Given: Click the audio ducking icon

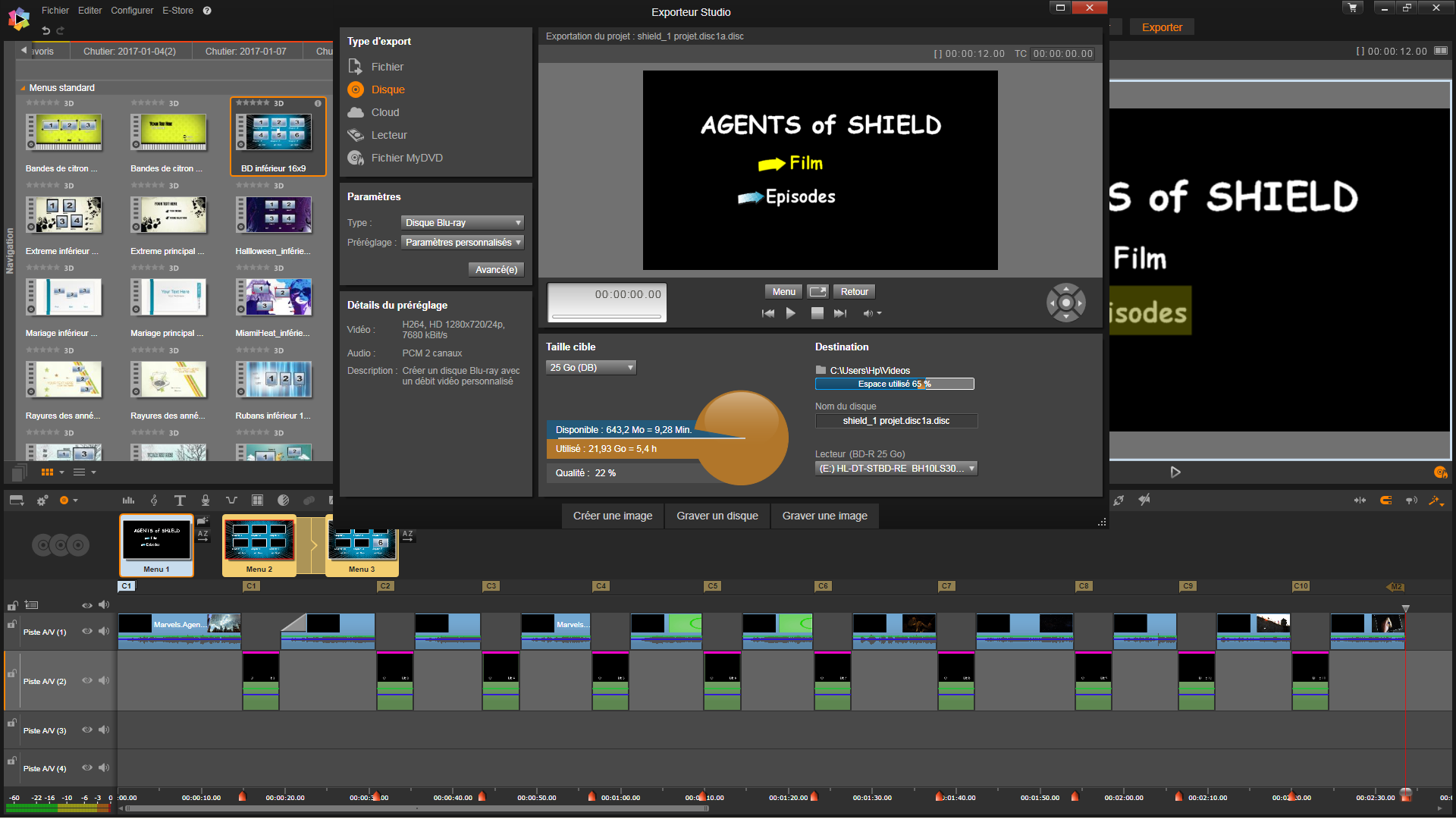Looking at the screenshot, I should coord(231,500).
